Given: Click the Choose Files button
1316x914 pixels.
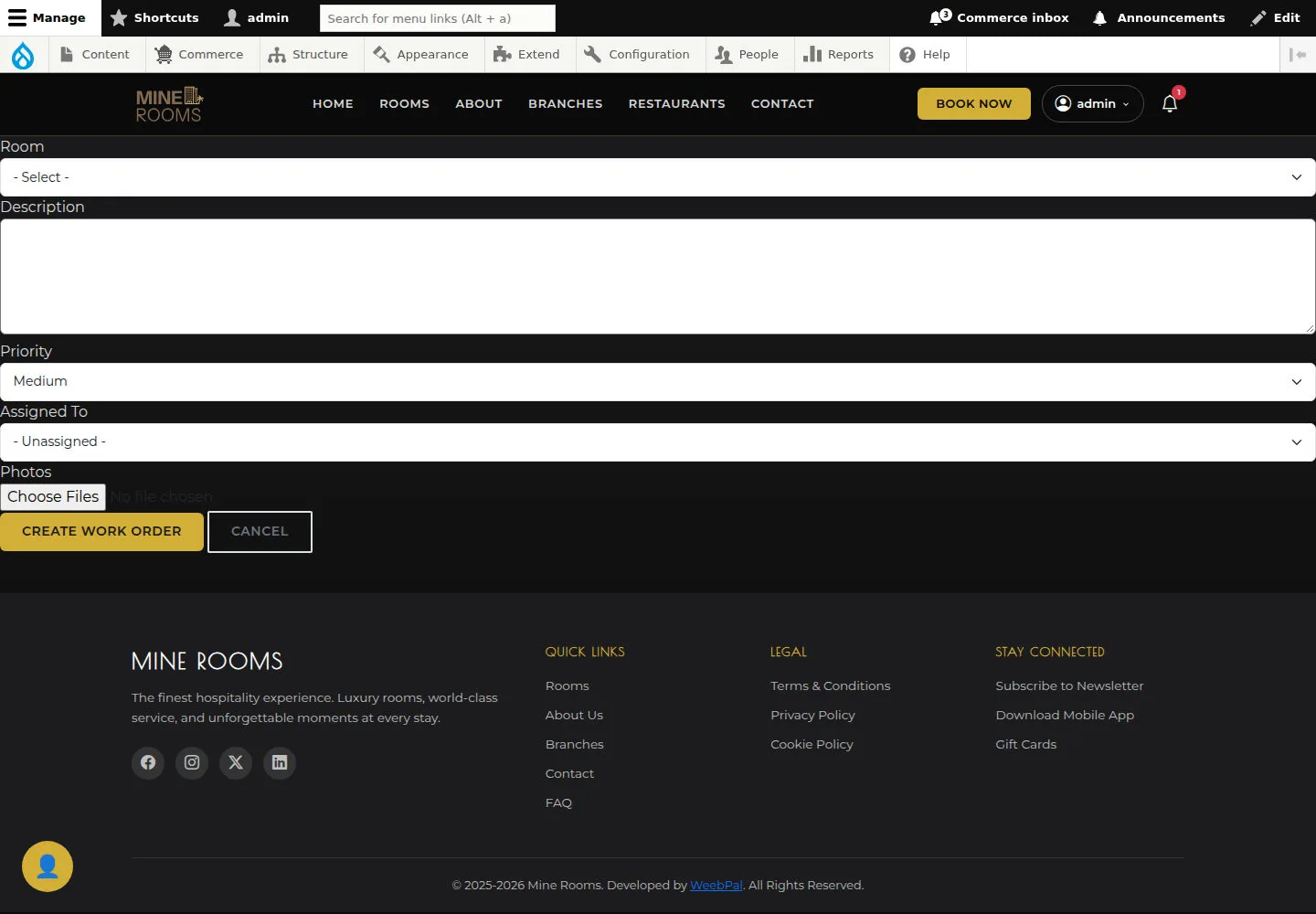Looking at the screenshot, I should [53, 497].
